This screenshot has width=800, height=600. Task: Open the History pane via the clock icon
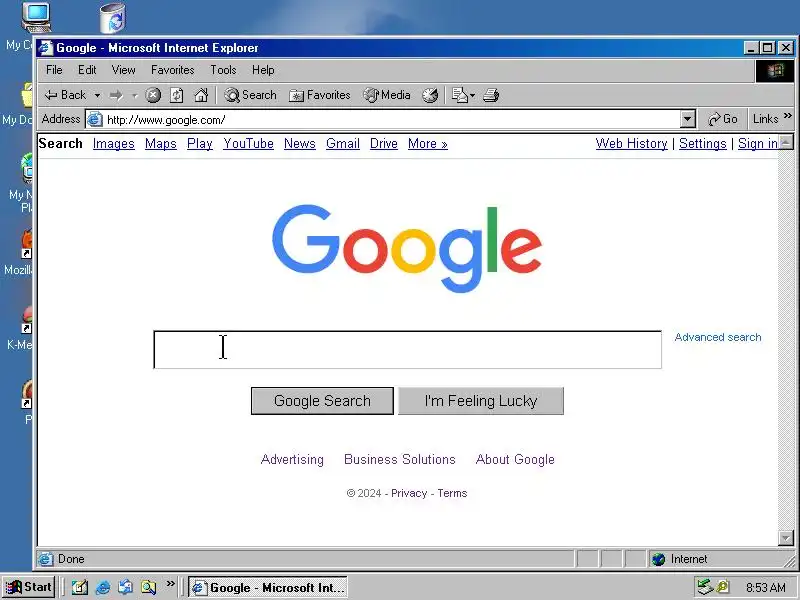tap(430, 95)
